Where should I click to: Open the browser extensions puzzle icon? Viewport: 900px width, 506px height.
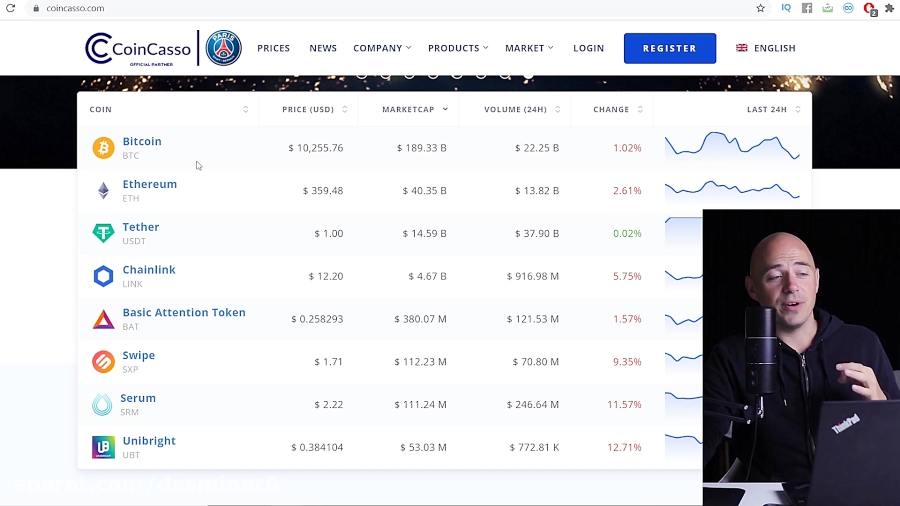[x=890, y=8]
